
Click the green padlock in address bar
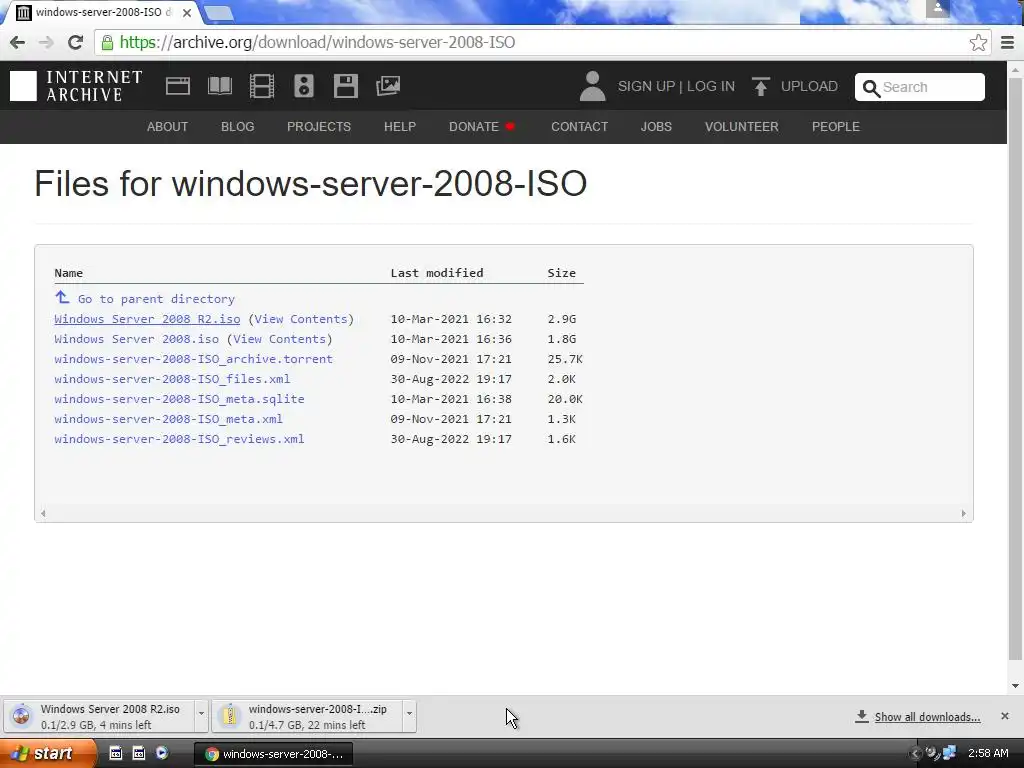pyautogui.click(x=107, y=42)
